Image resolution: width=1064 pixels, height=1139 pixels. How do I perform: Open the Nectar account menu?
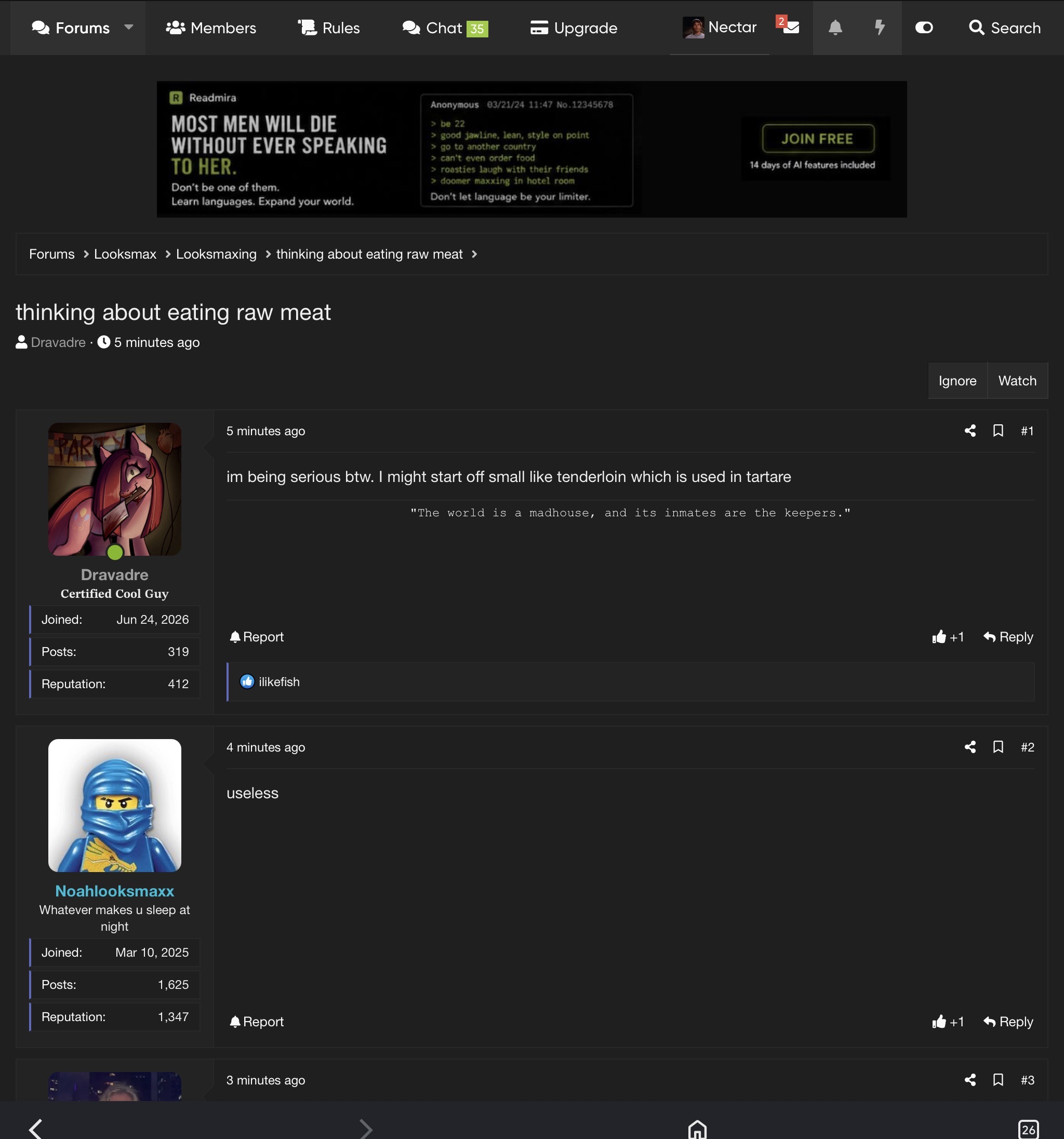tap(720, 27)
